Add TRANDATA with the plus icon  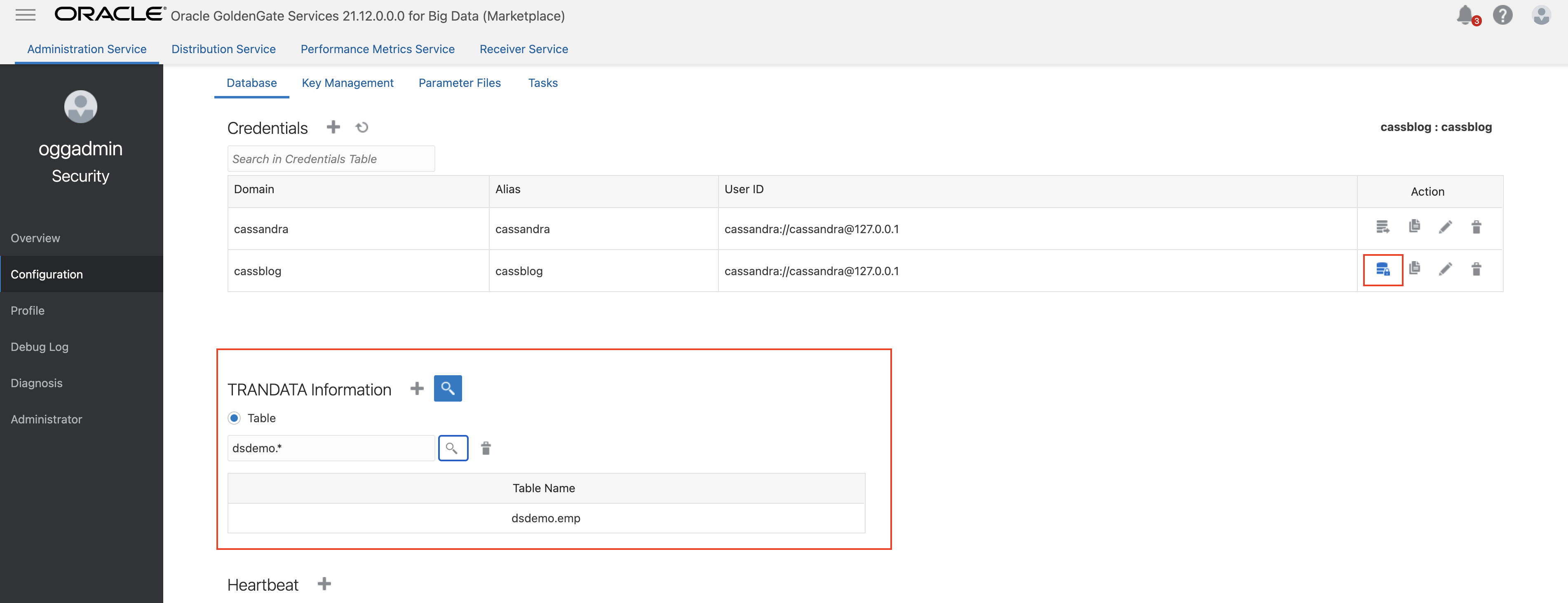(x=416, y=388)
